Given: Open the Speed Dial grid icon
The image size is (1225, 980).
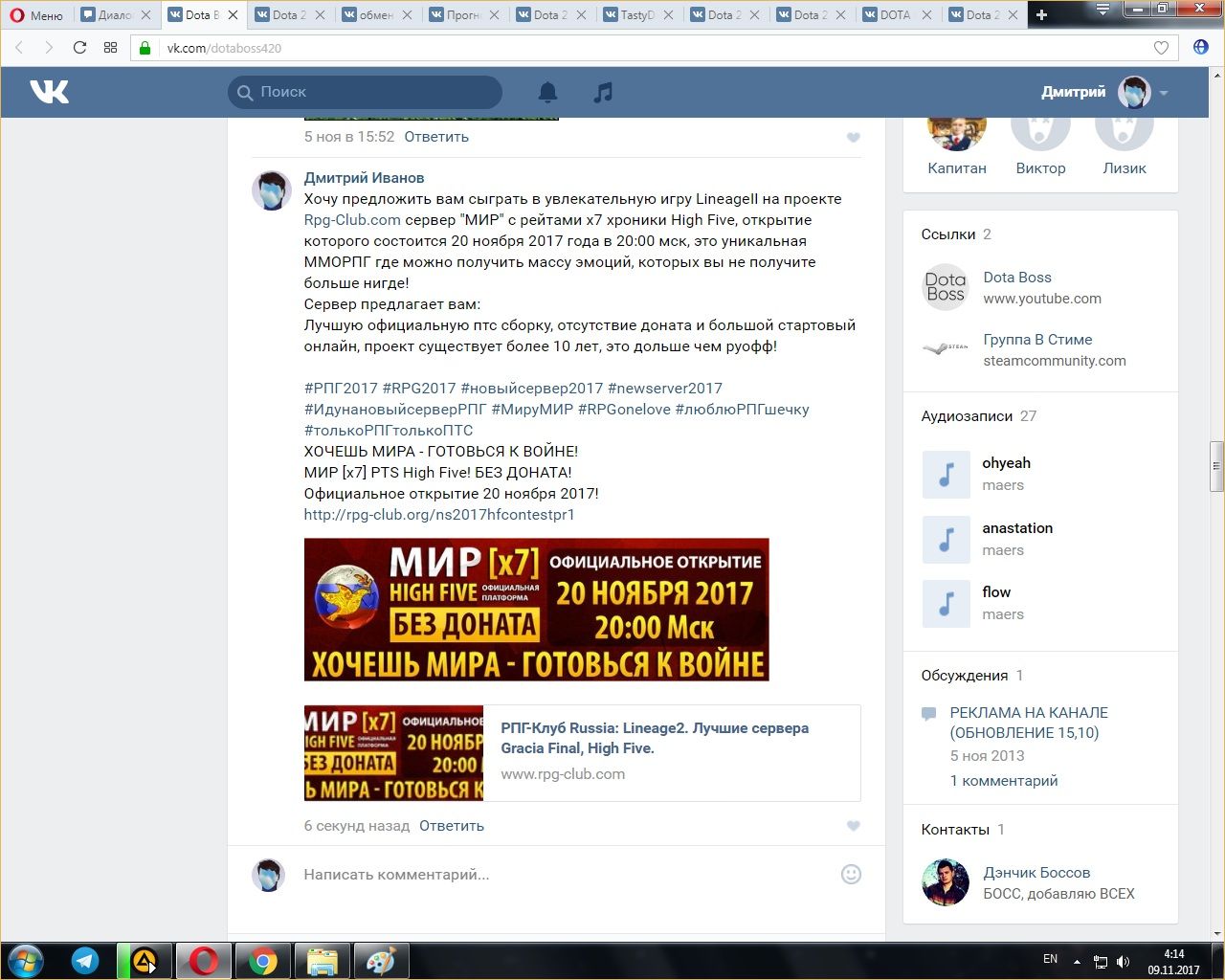Looking at the screenshot, I should [x=110, y=48].
